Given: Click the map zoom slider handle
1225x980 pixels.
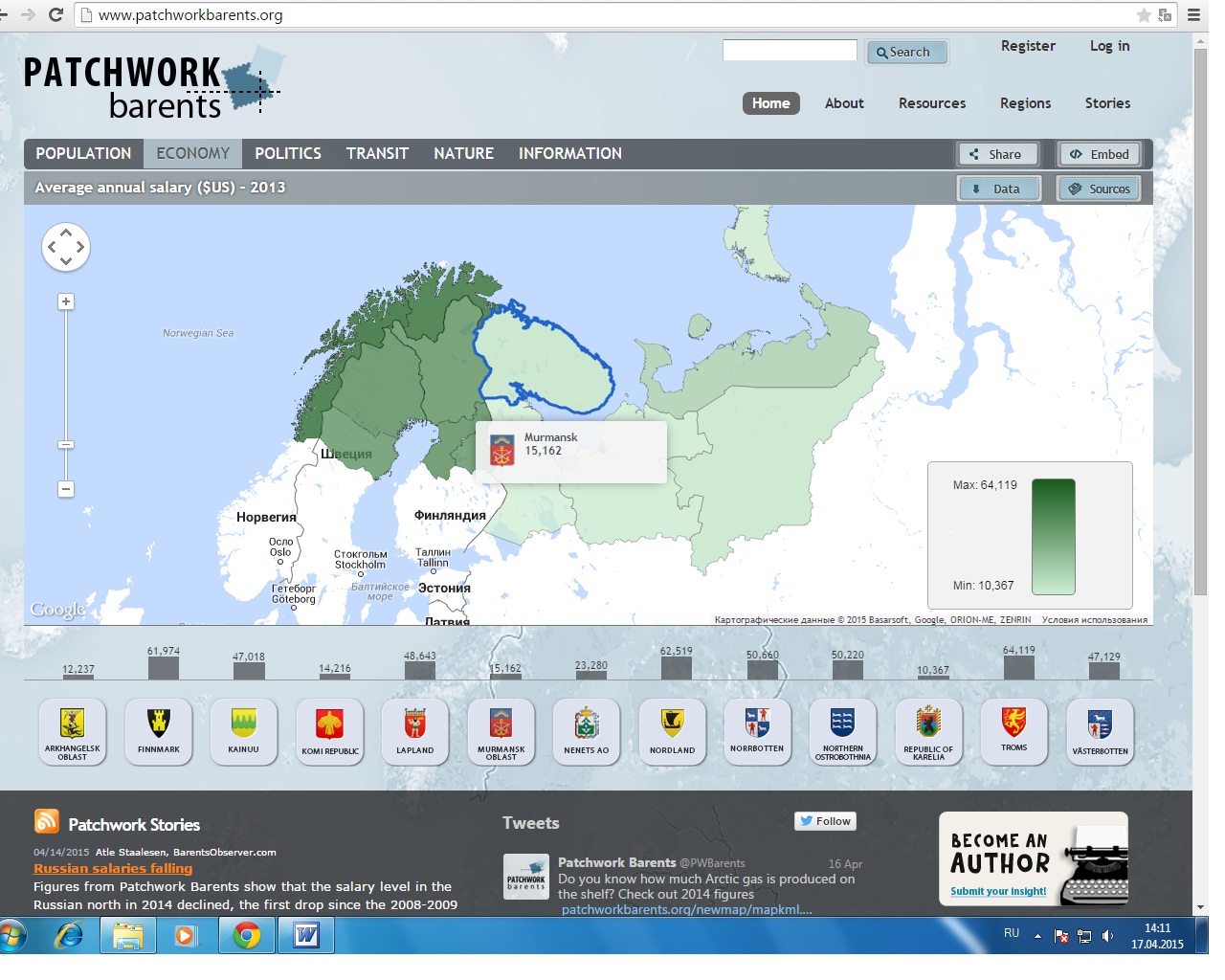Looking at the screenshot, I should click(x=66, y=445).
